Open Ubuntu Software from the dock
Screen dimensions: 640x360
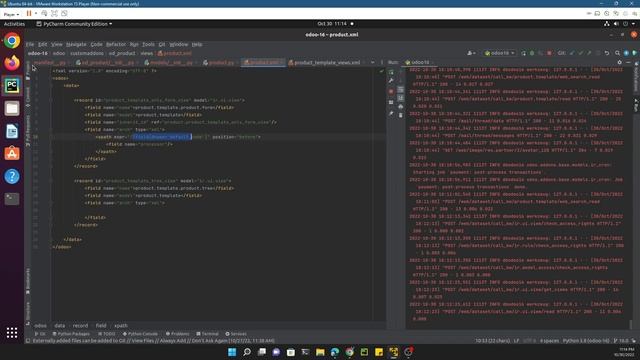point(12,153)
